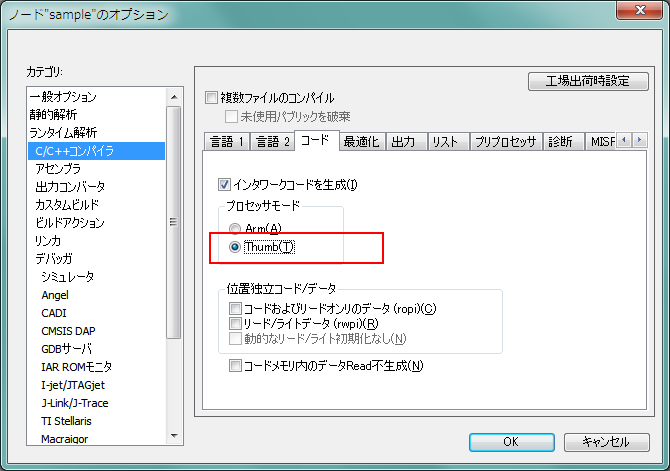Open the 言語 1 tab
Image resolution: width=670 pixels, height=471 pixels.
pos(226,142)
